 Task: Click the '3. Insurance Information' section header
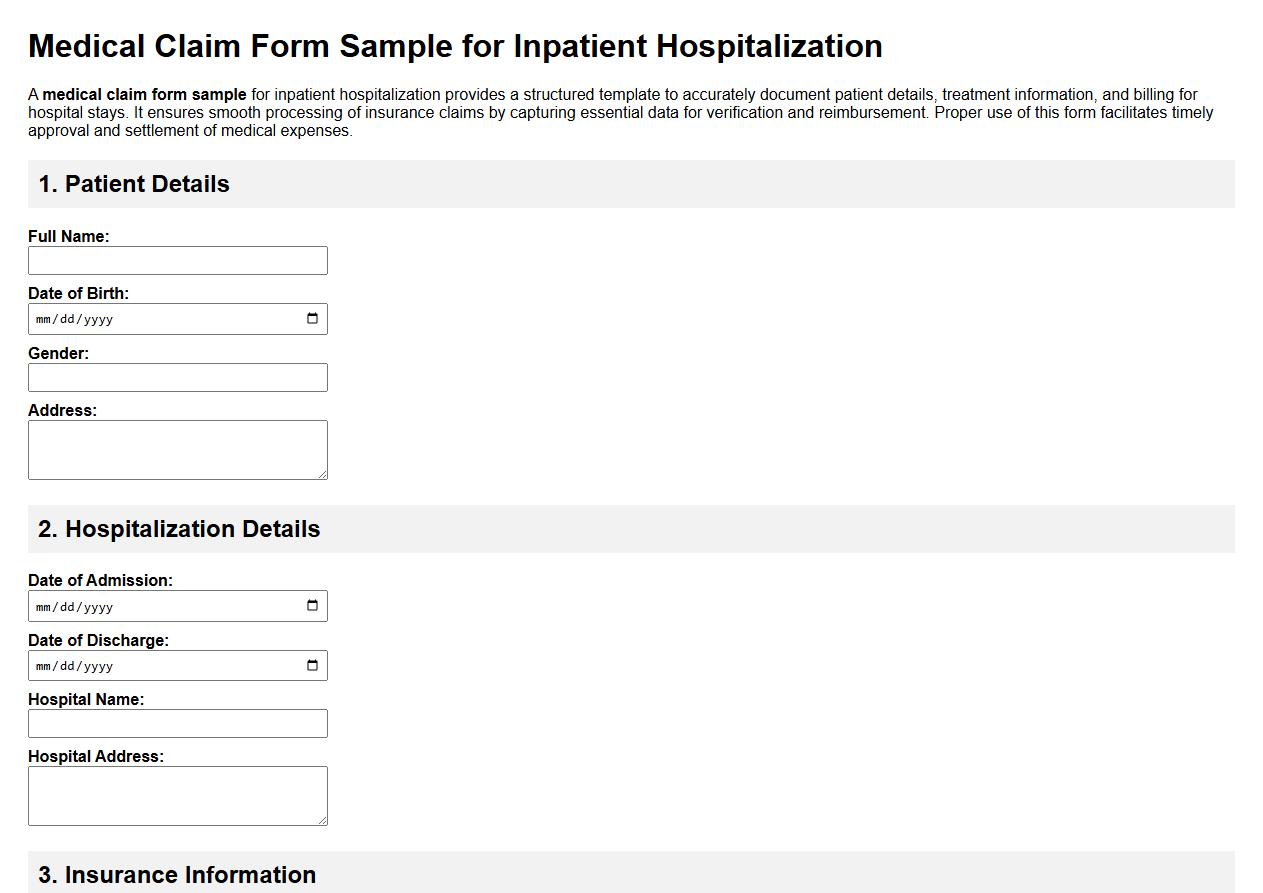click(176, 874)
